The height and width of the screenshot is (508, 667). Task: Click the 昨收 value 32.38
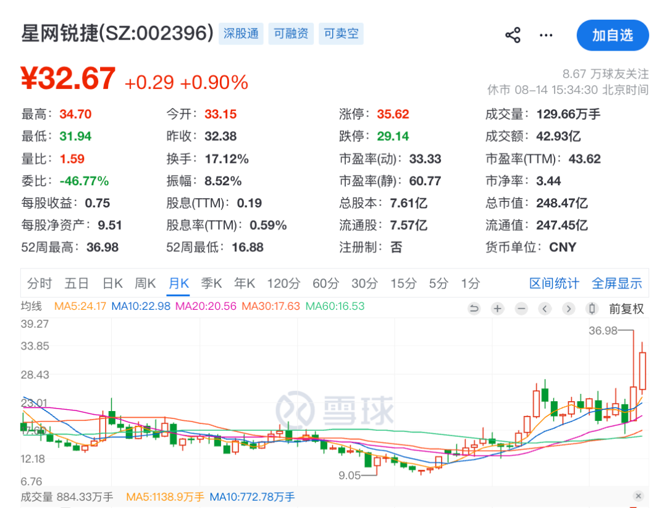pos(220,136)
